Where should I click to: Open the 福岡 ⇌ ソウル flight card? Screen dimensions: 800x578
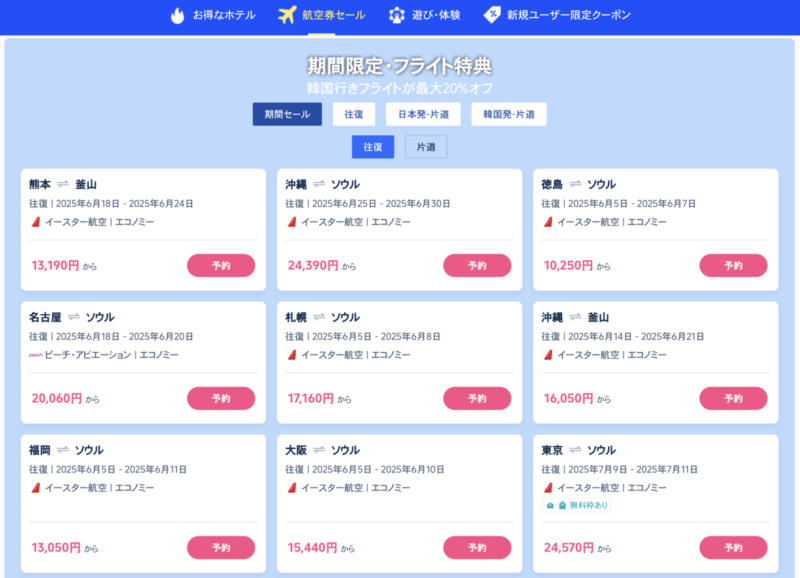pos(143,504)
